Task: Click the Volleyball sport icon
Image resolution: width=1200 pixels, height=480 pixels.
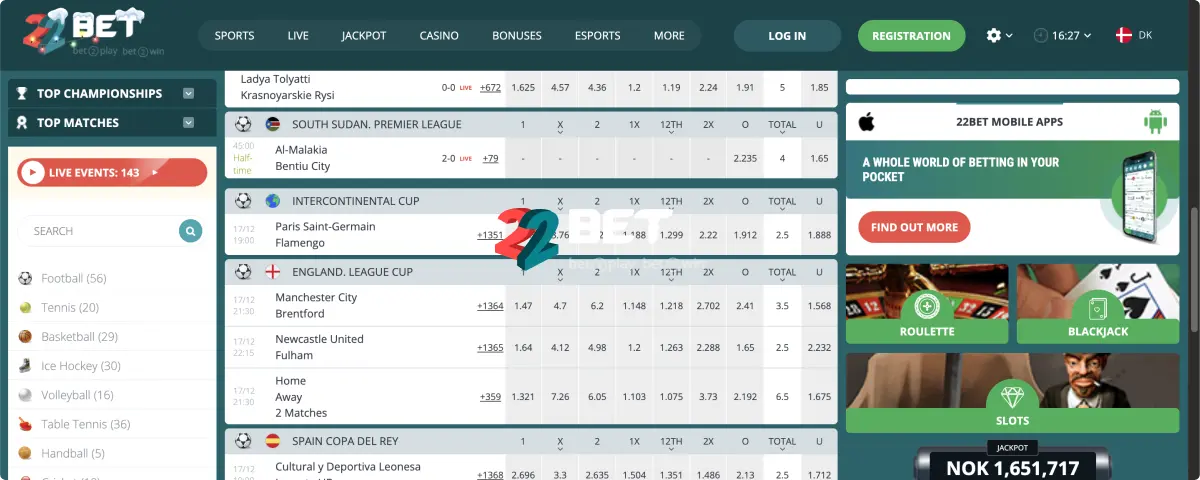Action: pyautogui.click(x=25, y=395)
